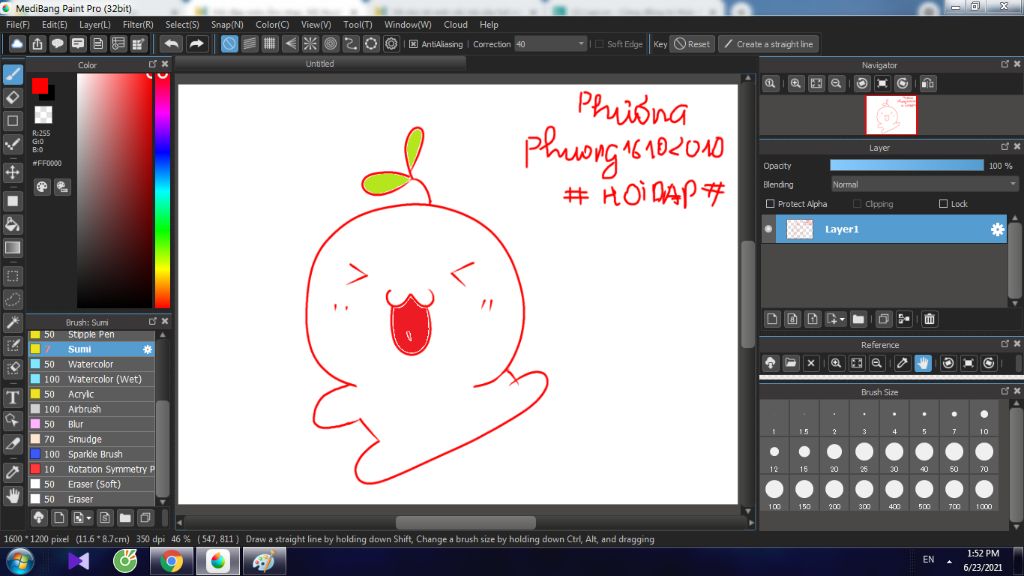Enable parallel snap guide
Screen dimensions: 1024x576
[x=249, y=44]
